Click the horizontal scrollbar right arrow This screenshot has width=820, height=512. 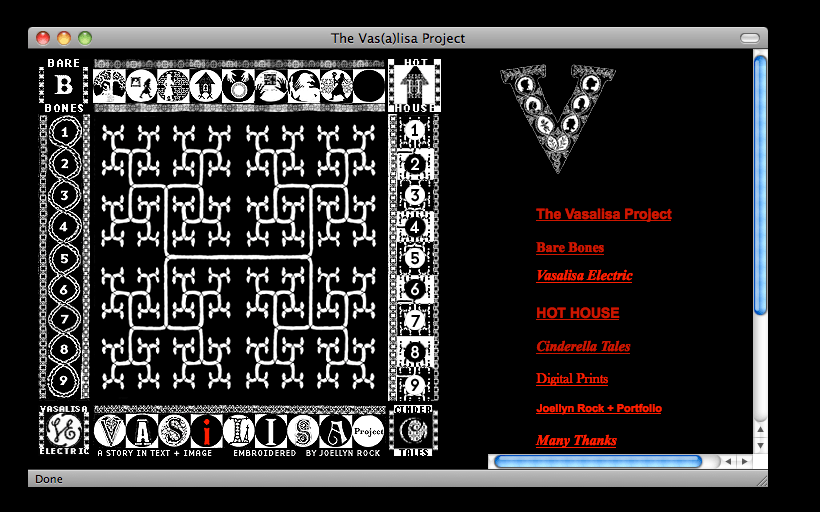tap(743, 461)
